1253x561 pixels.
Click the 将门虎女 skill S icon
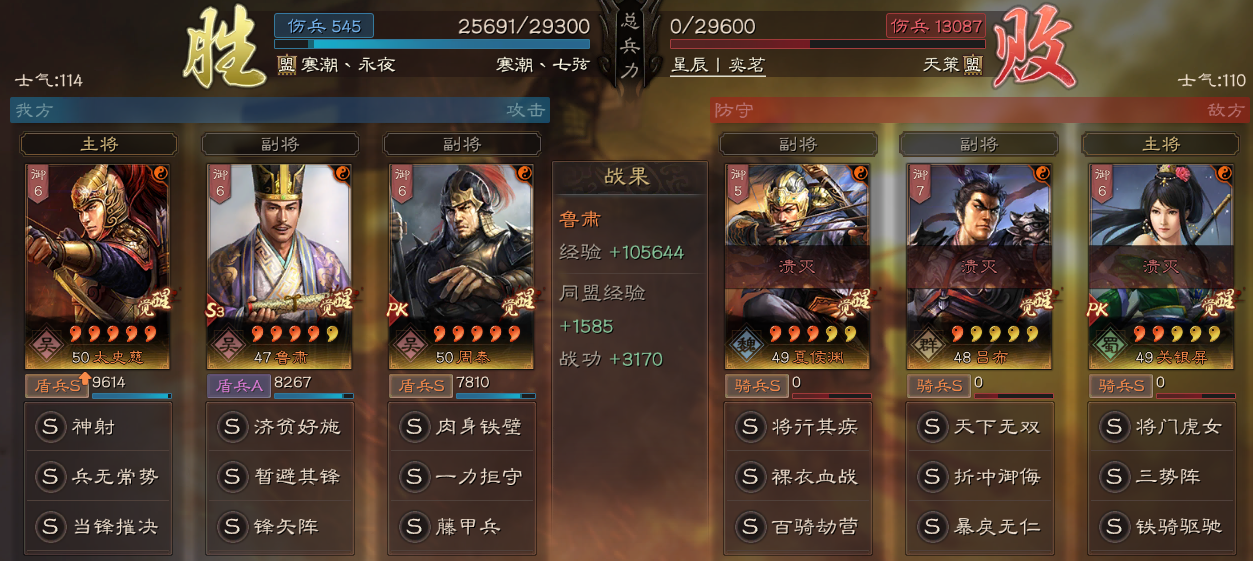tap(1114, 427)
